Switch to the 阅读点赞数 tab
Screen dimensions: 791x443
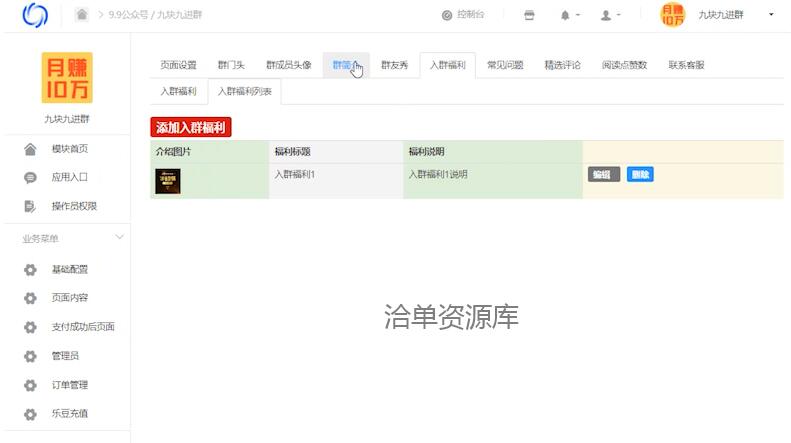click(625, 65)
